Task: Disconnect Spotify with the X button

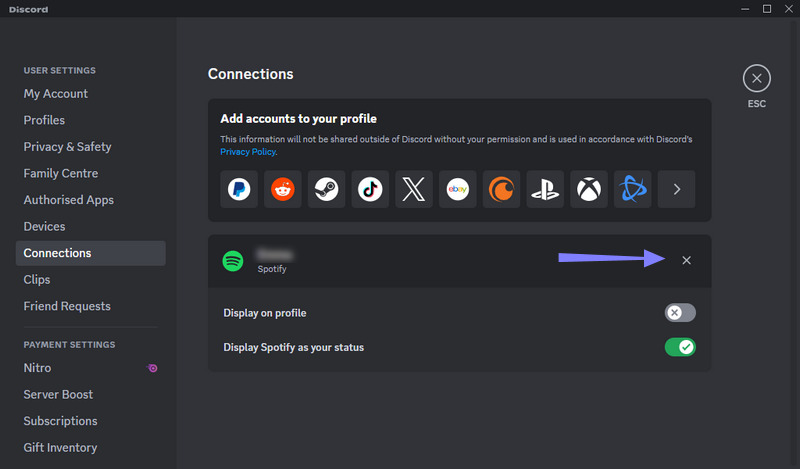Action: coord(687,260)
